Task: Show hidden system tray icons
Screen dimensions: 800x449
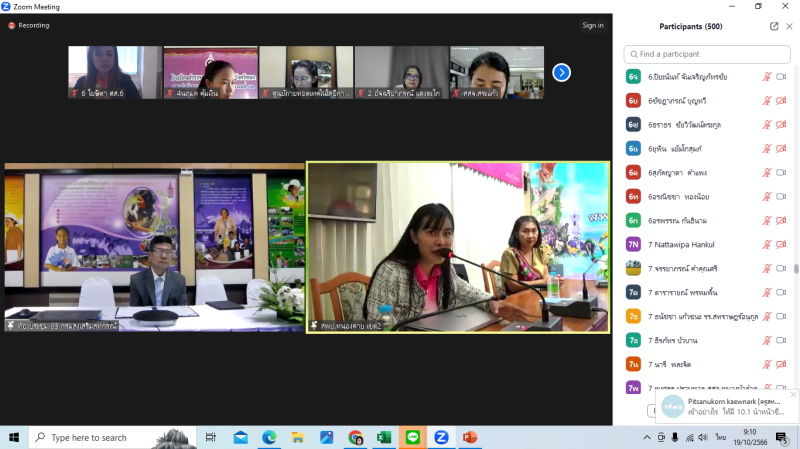Action: [x=647, y=438]
